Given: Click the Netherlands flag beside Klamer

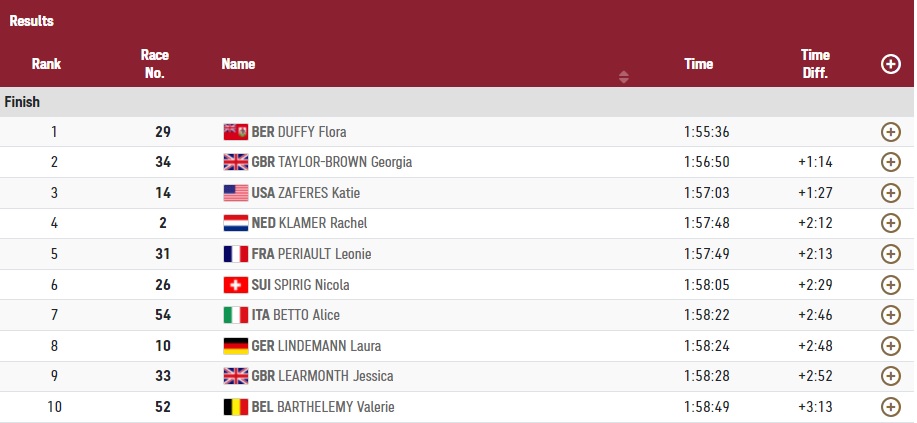Looking at the screenshot, I should point(235,223).
